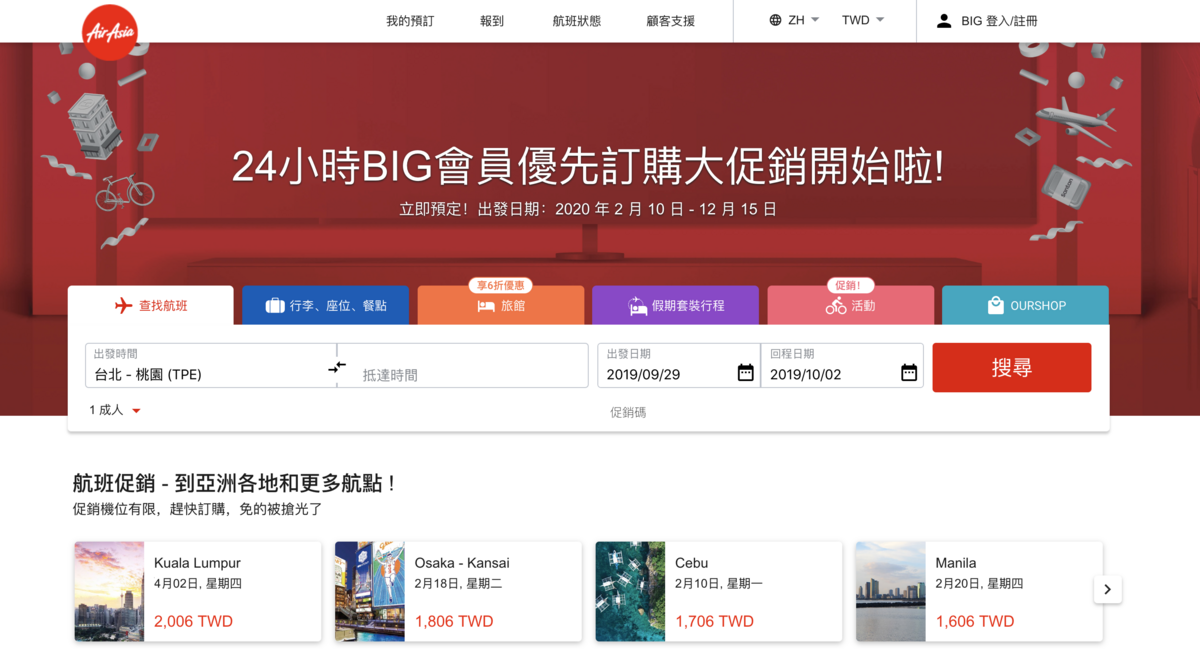The image size is (1200, 664).
Task: Click the suitcase icon on baggage tab
Action: click(275, 306)
